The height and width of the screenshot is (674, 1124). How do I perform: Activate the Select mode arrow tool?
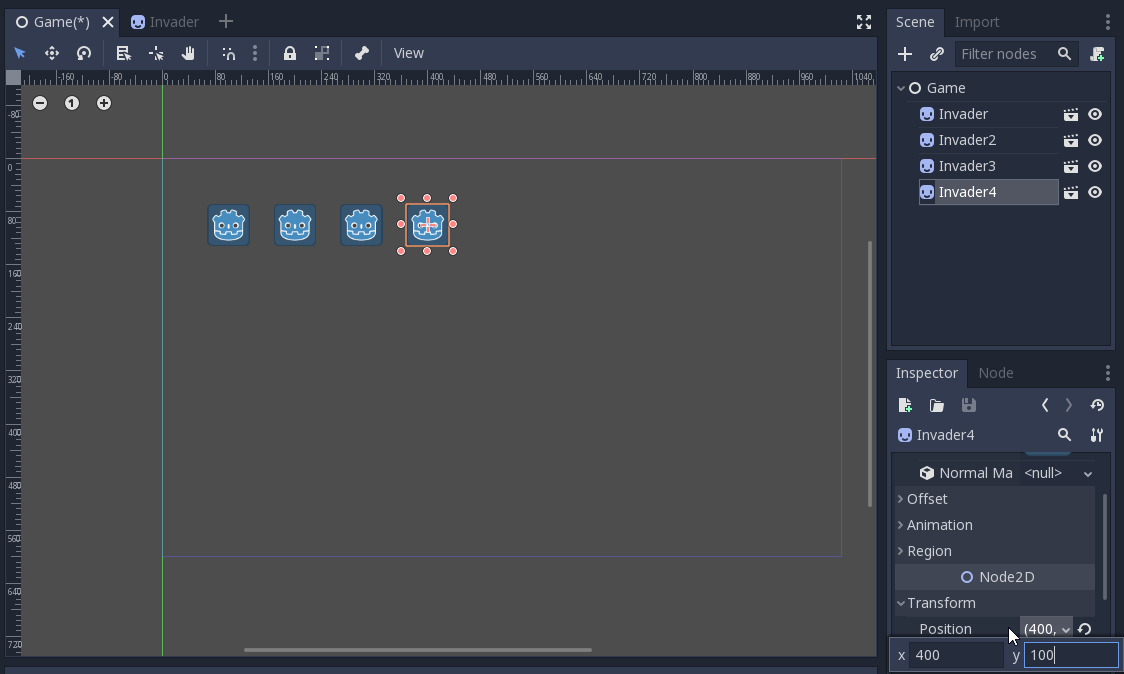point(20,53)
